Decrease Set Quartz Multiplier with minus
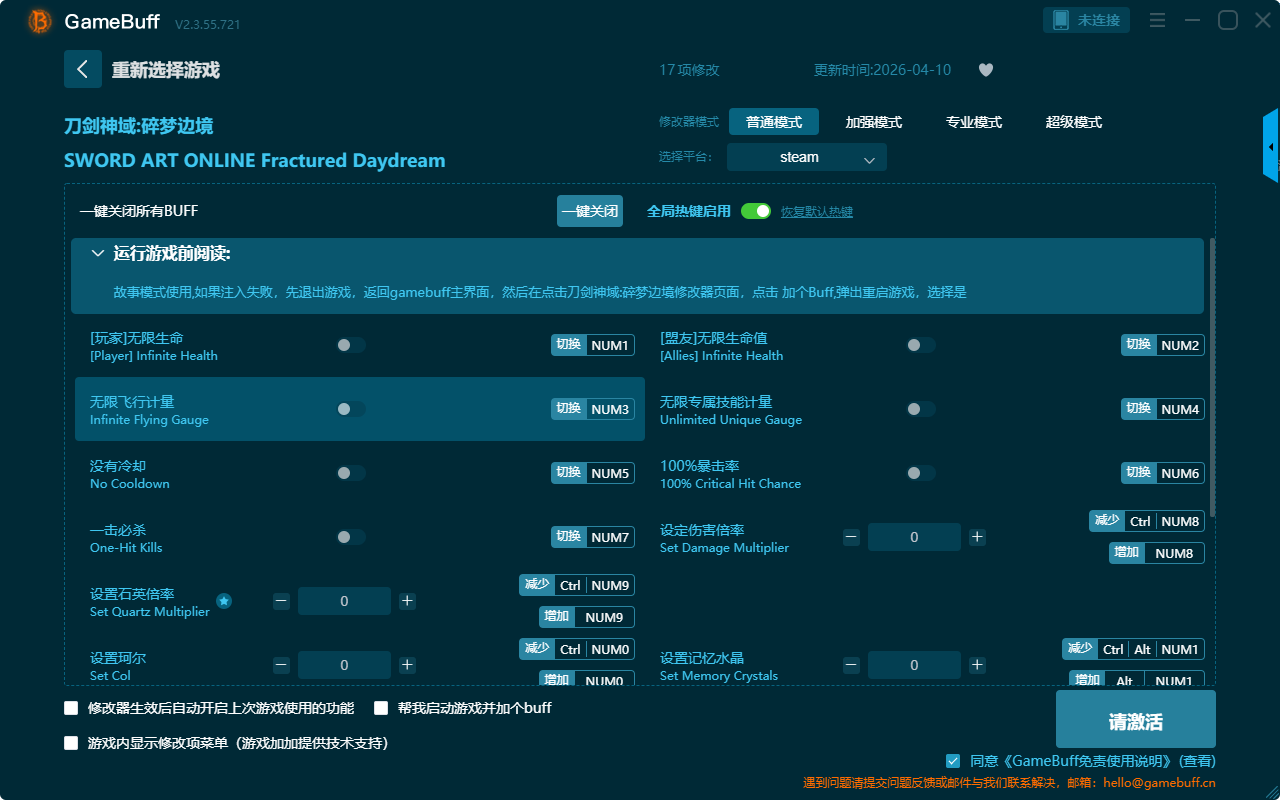This screenshot has width=1280, height=800. tap(281, 601)
